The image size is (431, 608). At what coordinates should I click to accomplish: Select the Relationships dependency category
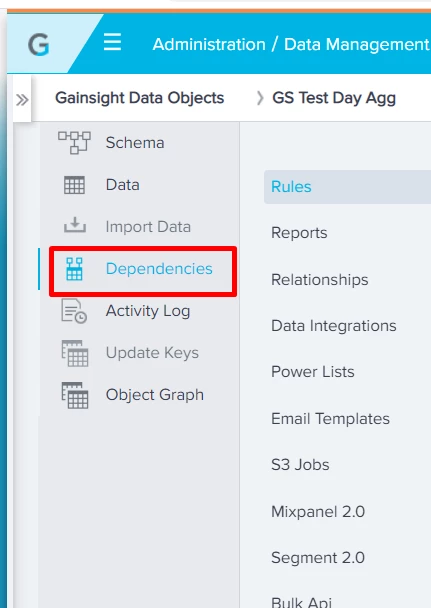[320, 280]
